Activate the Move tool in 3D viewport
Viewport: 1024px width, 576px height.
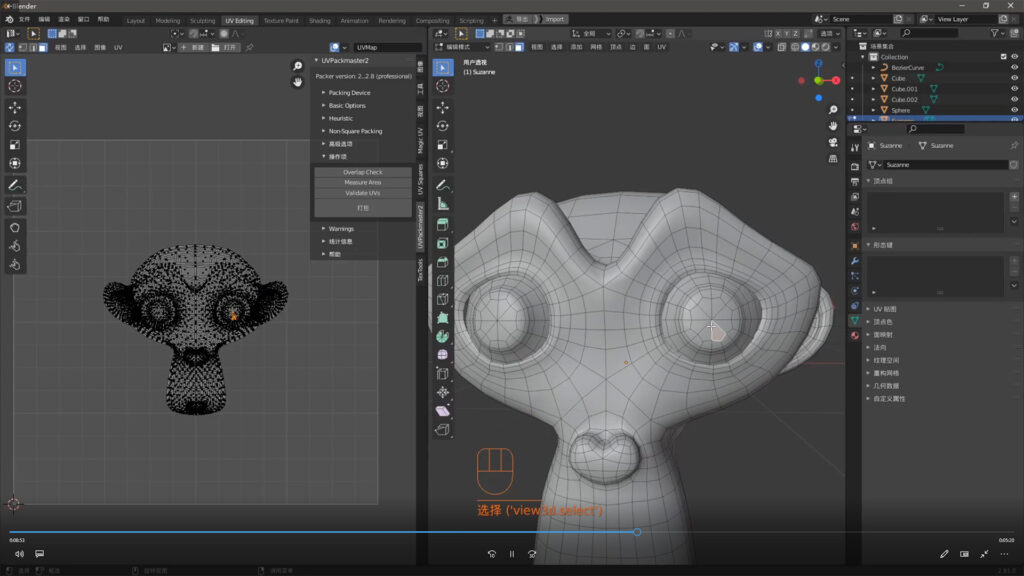point(443,107)
